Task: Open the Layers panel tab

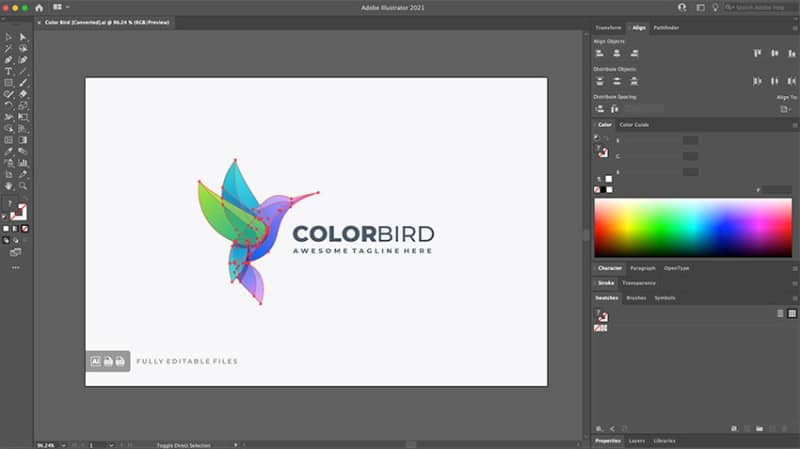Action: 636,441
